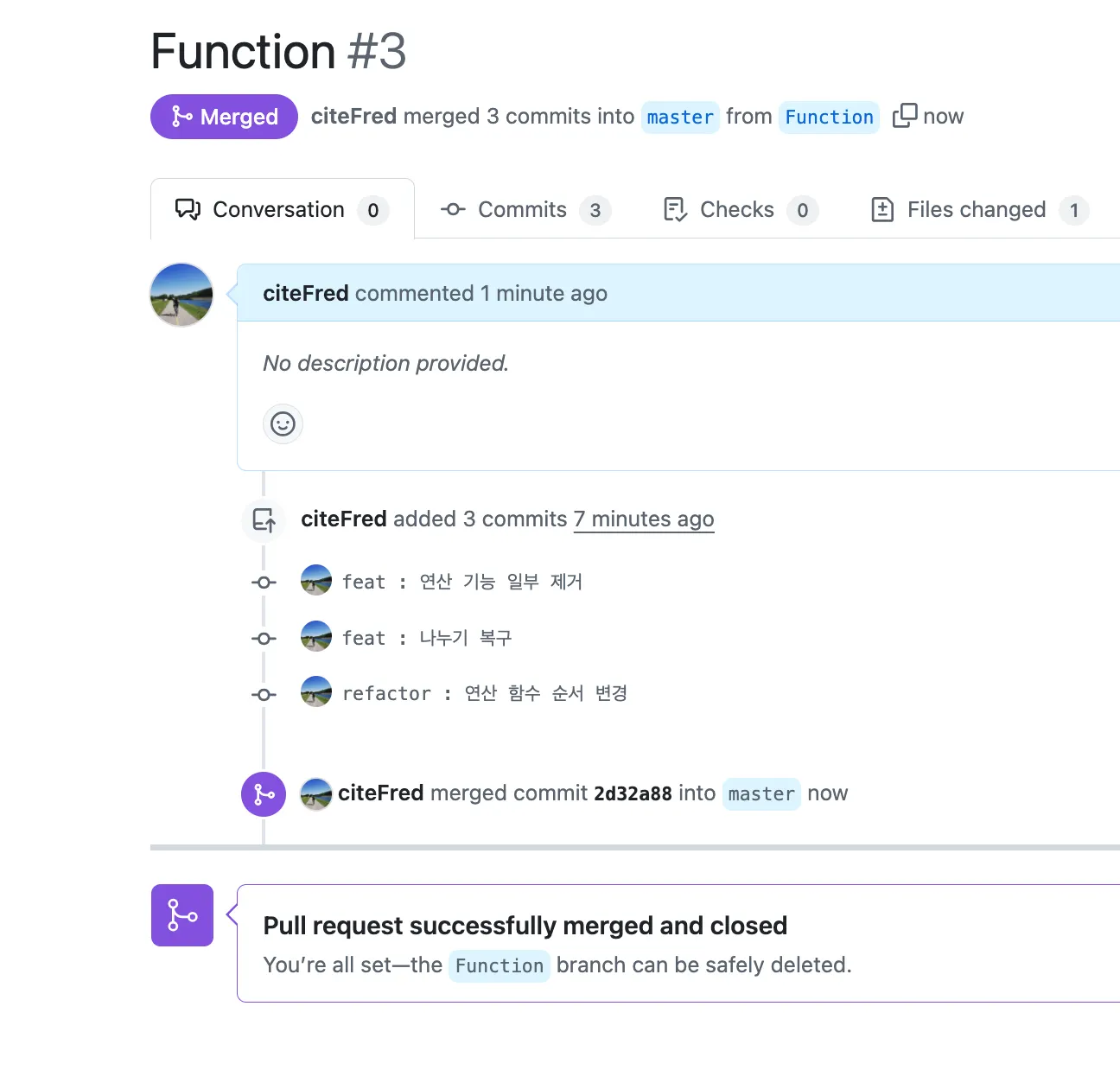1120x1070 pixels.
Task: Open commit 'feat : 나누기 복구'
Action: click(x=427, y=638)
